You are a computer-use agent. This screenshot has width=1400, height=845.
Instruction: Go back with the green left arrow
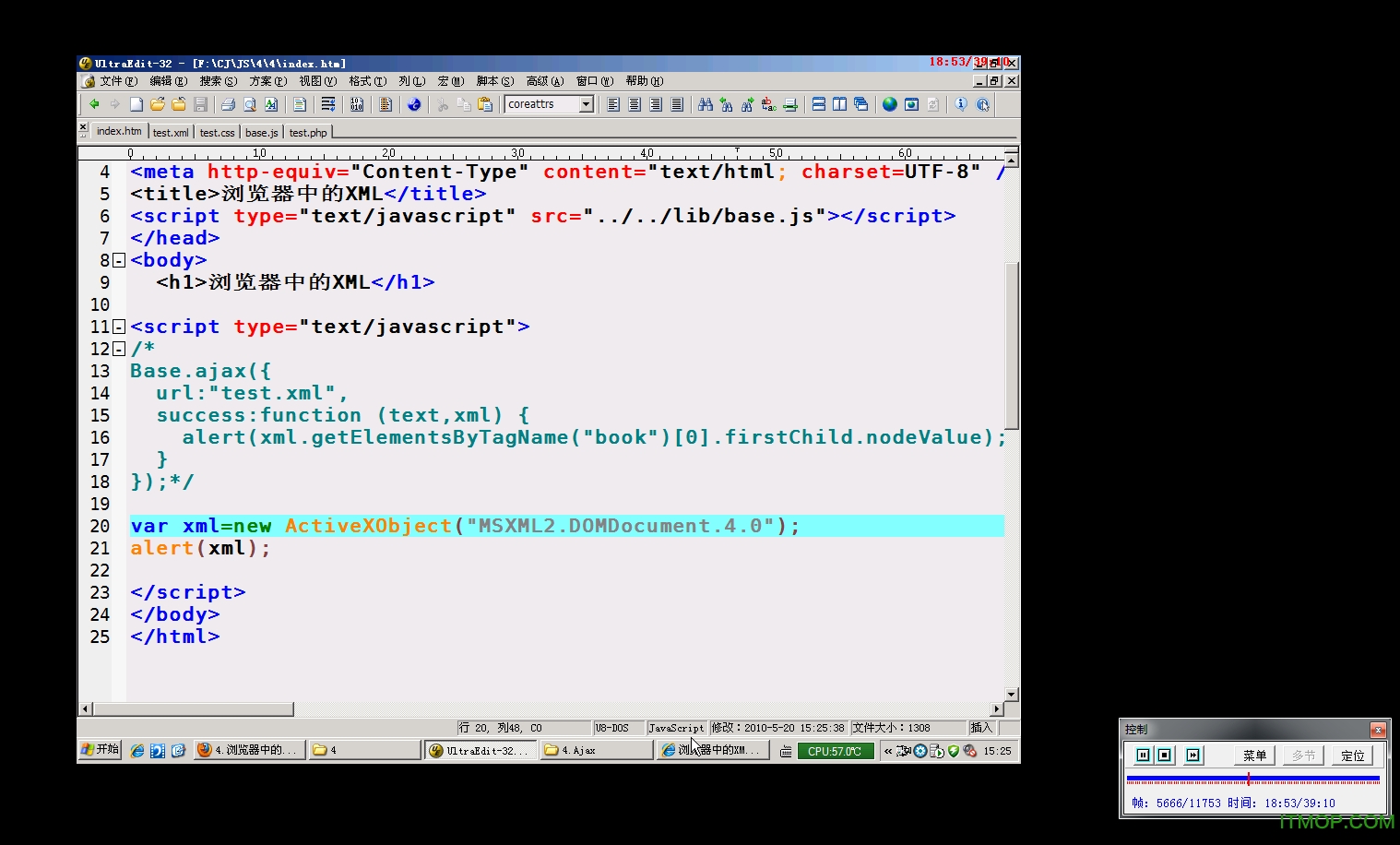pos(94,104)
